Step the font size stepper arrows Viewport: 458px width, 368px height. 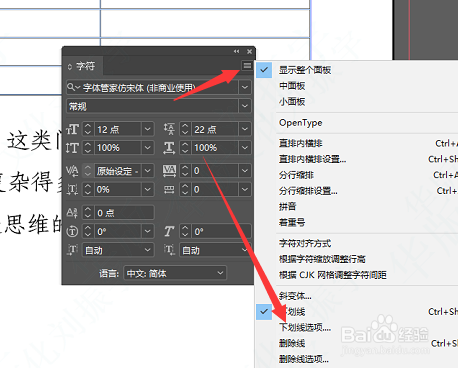(88, 129)
